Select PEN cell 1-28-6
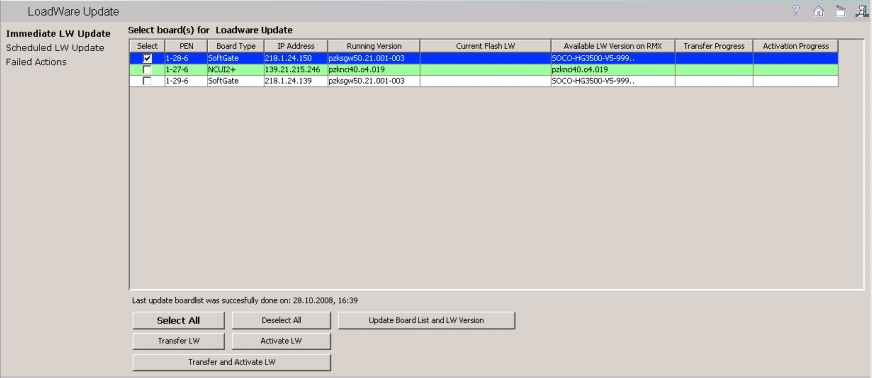 click(186, 58)
